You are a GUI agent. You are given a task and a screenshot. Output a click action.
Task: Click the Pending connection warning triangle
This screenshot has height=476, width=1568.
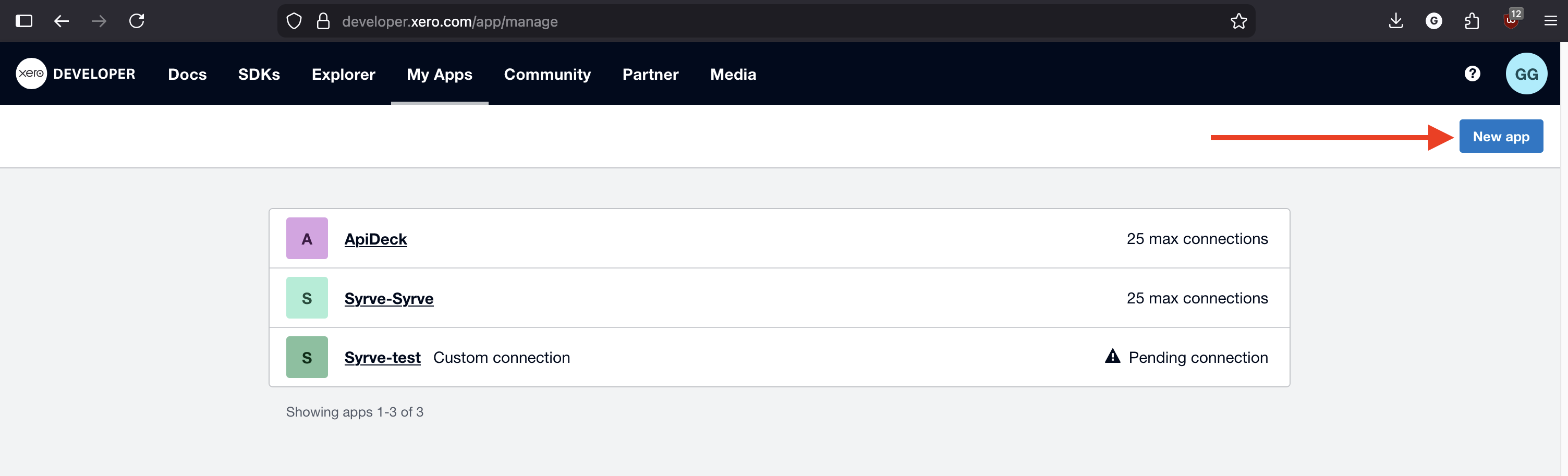(1112, 356)
